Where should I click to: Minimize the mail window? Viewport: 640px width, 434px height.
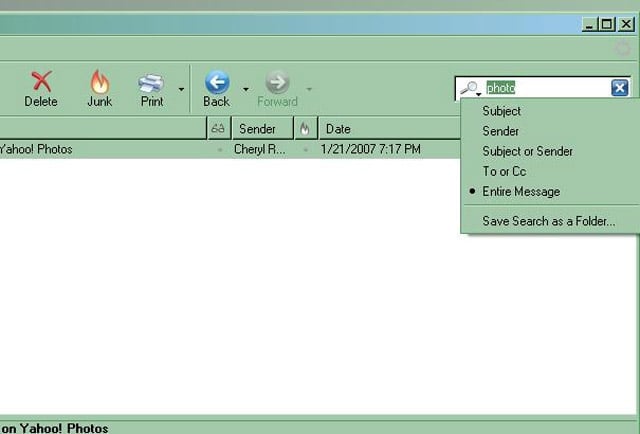(x=589, y=24)
